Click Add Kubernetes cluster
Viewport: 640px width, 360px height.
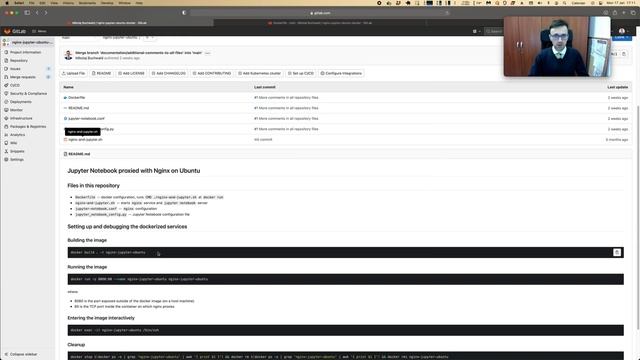point(260,73)
